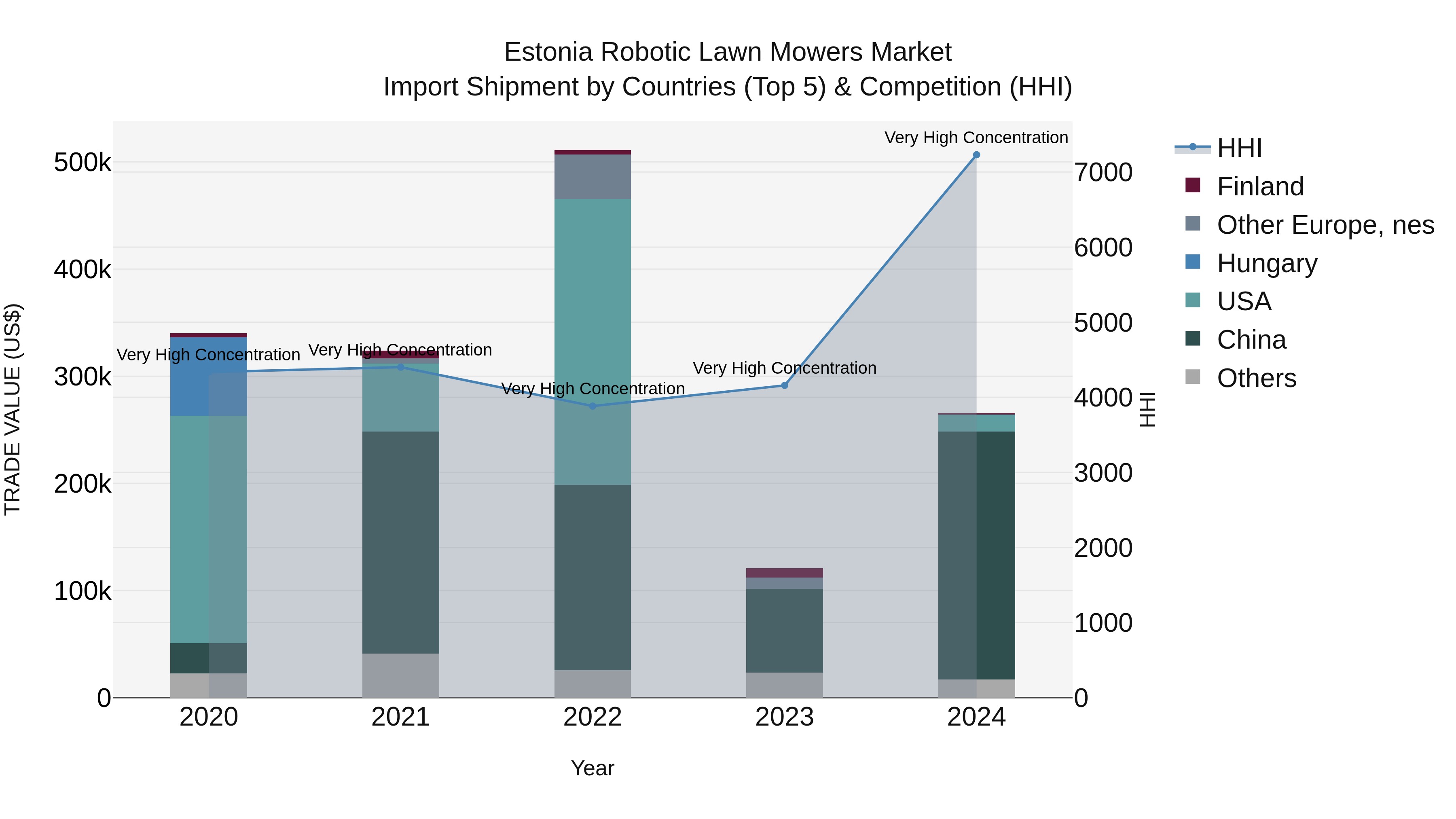Click the USA teal legend swatch

[x=1193, y=300]
